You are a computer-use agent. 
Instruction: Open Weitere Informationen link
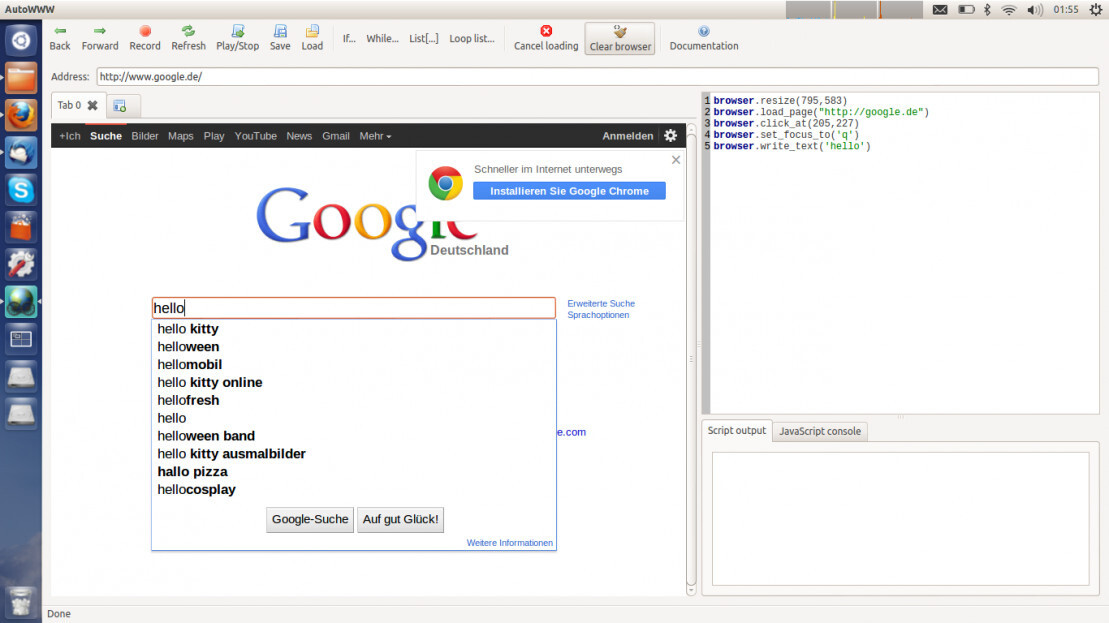point(509,543)
